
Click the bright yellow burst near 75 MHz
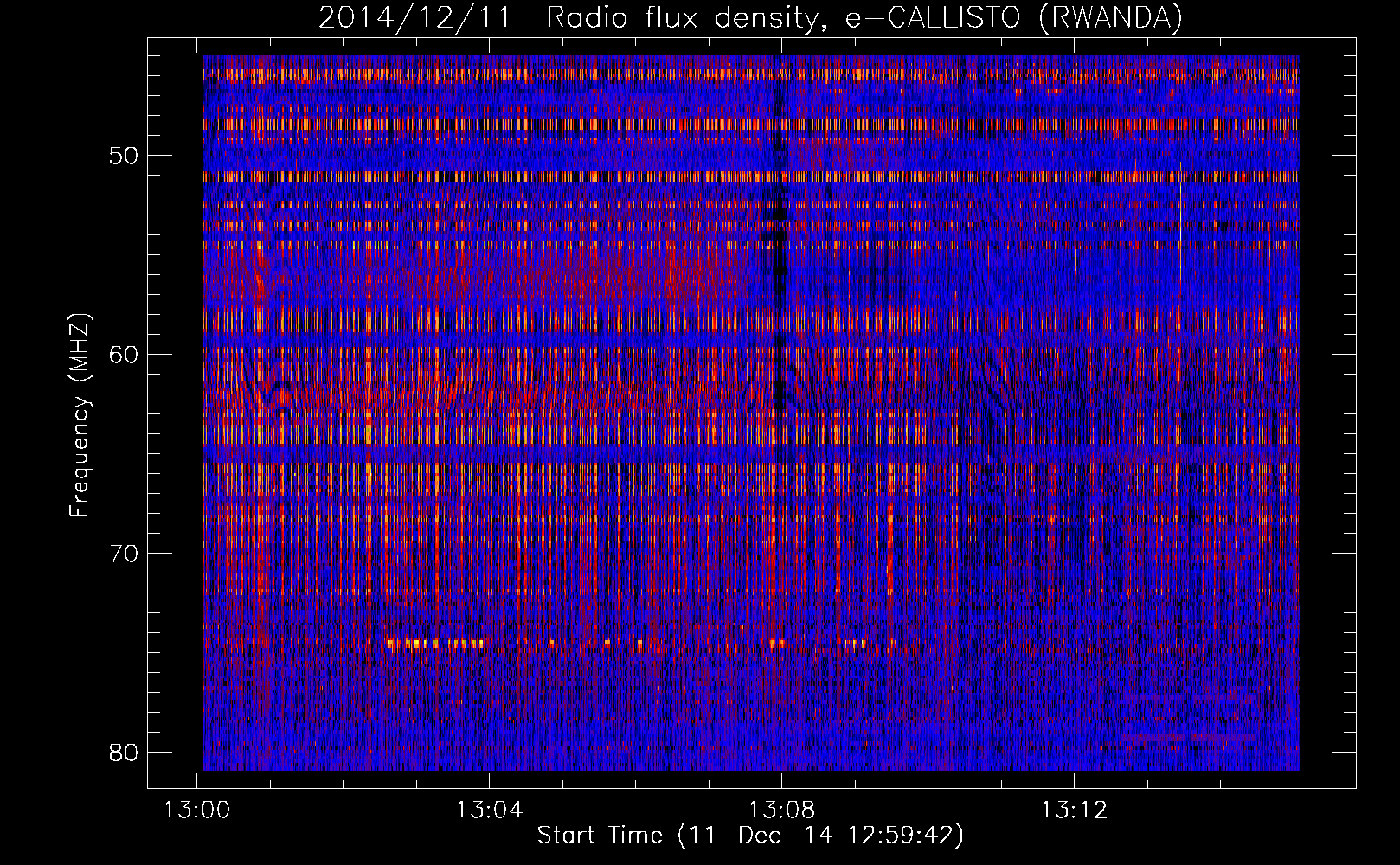(x=435, y=644)
